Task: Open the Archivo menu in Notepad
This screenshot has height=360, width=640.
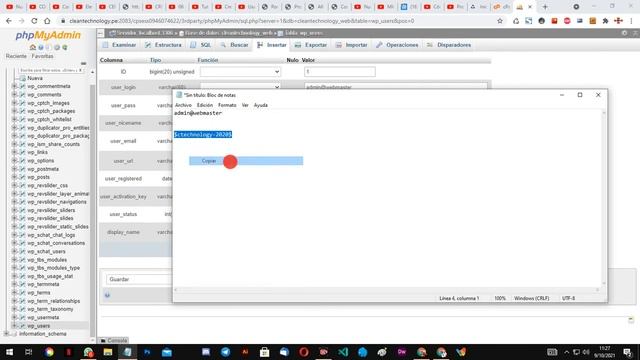Action: click(x=183, y=105)
